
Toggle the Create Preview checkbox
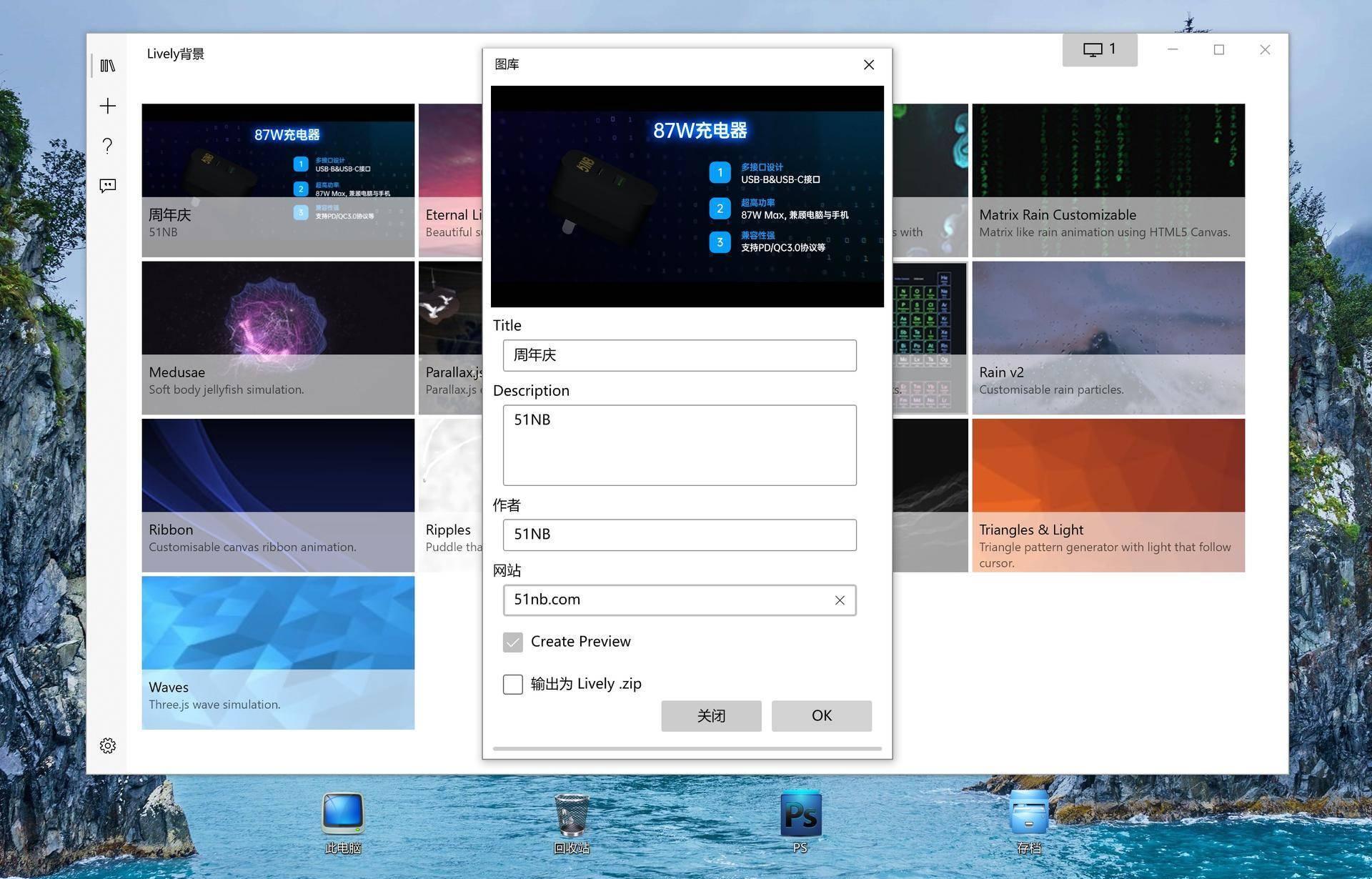512,642
